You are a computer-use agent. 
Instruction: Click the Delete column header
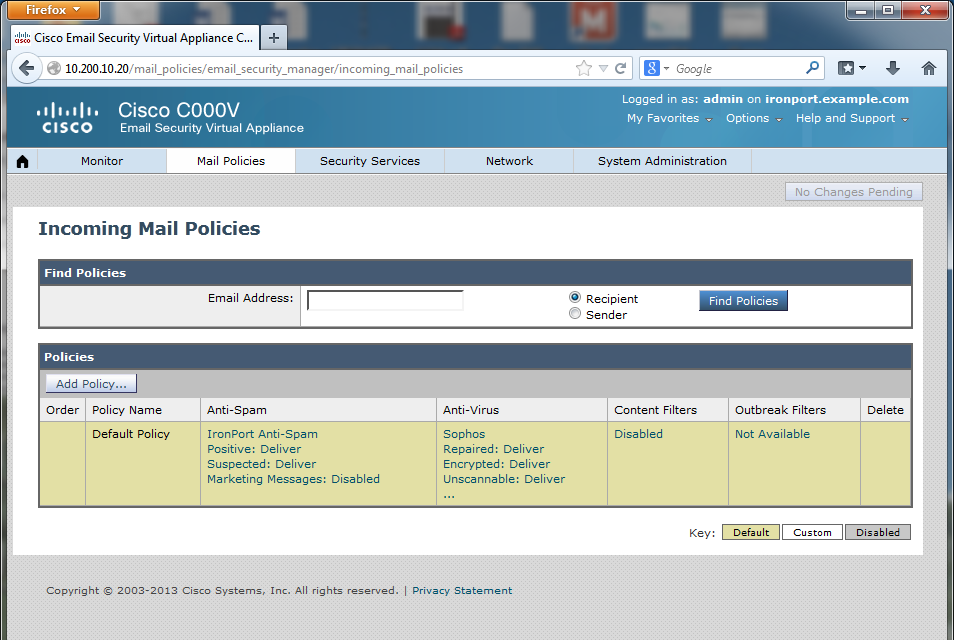pos(885,410)
